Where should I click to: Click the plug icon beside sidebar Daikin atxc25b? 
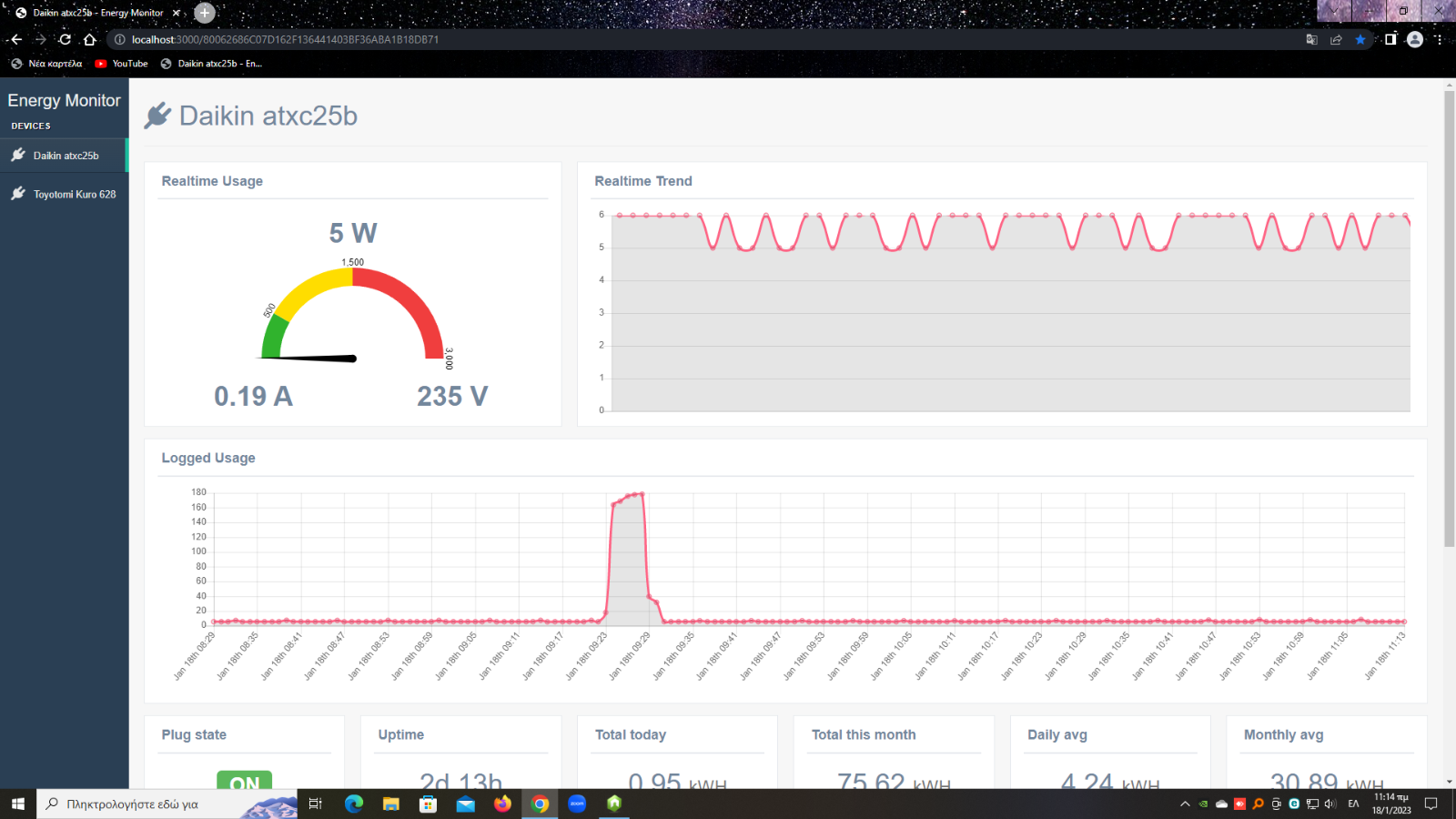[x=18, y=155]
